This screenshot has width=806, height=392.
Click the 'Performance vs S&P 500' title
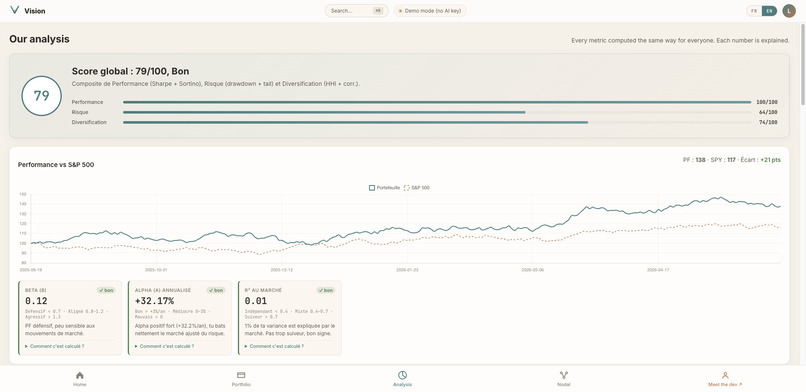[x=56, y=165]
